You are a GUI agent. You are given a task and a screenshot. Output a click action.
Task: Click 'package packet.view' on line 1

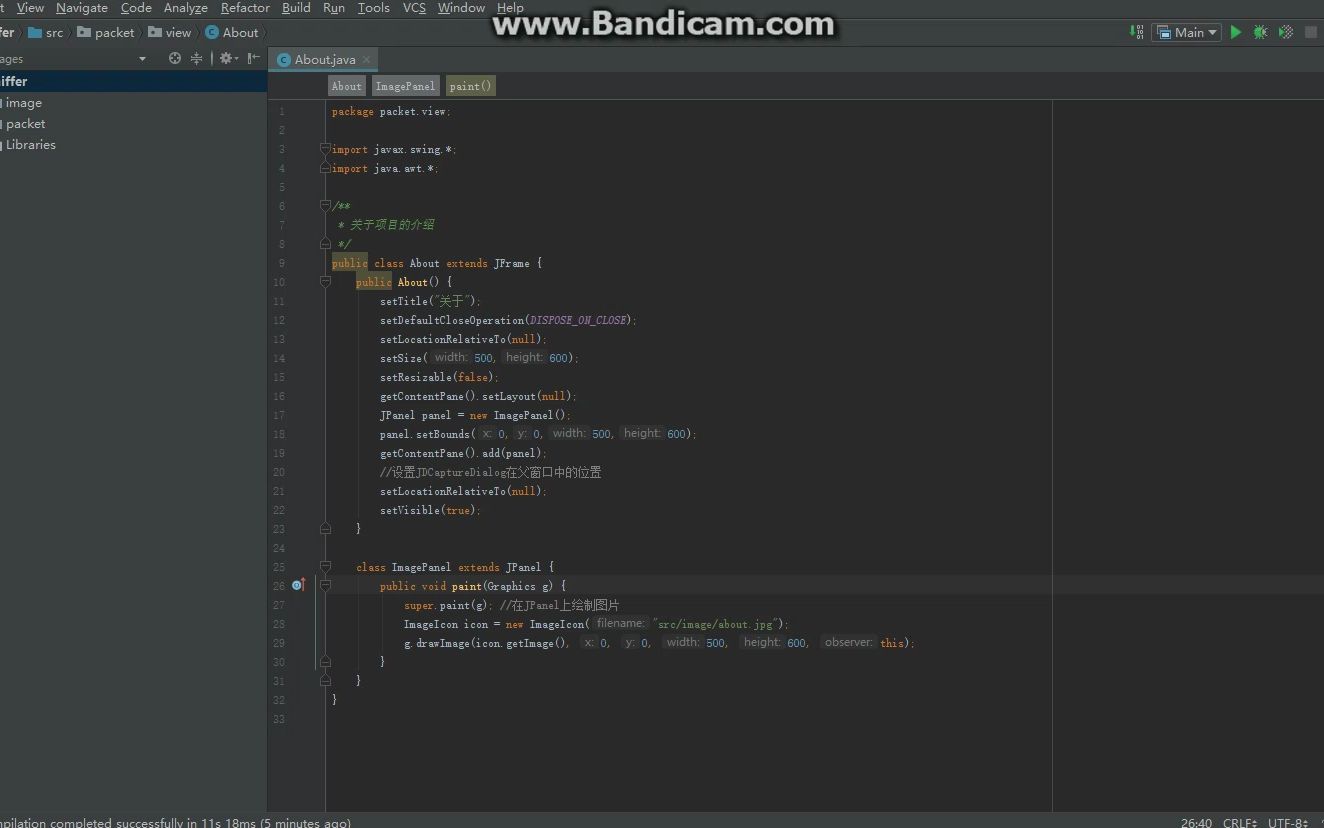click(389, 112)
